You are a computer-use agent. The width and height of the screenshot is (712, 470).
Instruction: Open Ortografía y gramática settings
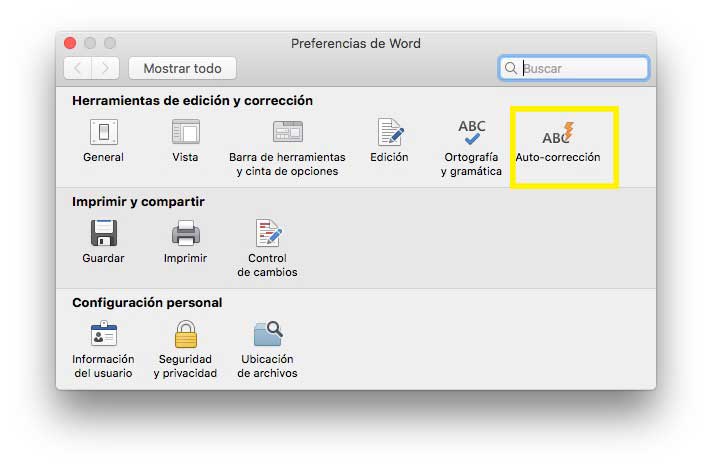(471, 148)
